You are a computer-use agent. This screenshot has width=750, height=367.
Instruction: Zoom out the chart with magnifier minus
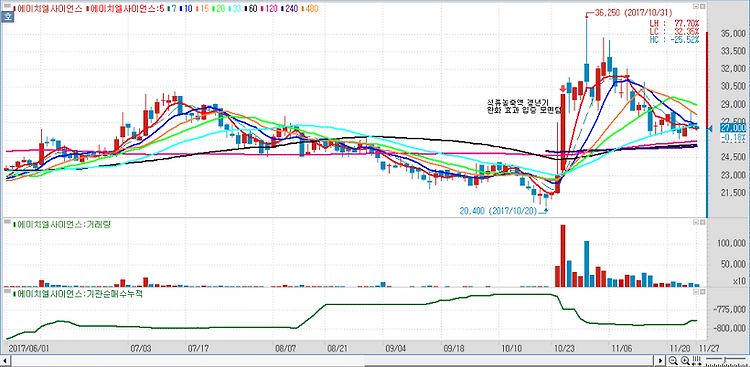coord(673,360)
